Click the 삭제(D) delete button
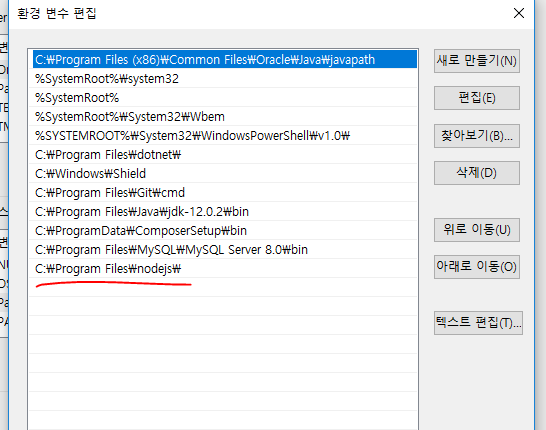The image size is (546, 430). click(477, 173)
